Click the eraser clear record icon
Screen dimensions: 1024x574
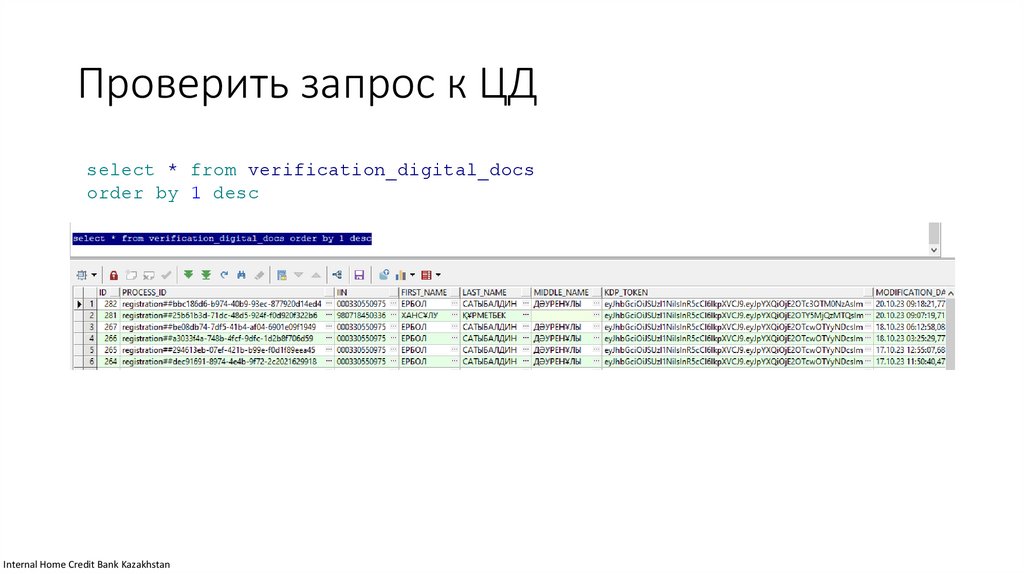(259, 274)
